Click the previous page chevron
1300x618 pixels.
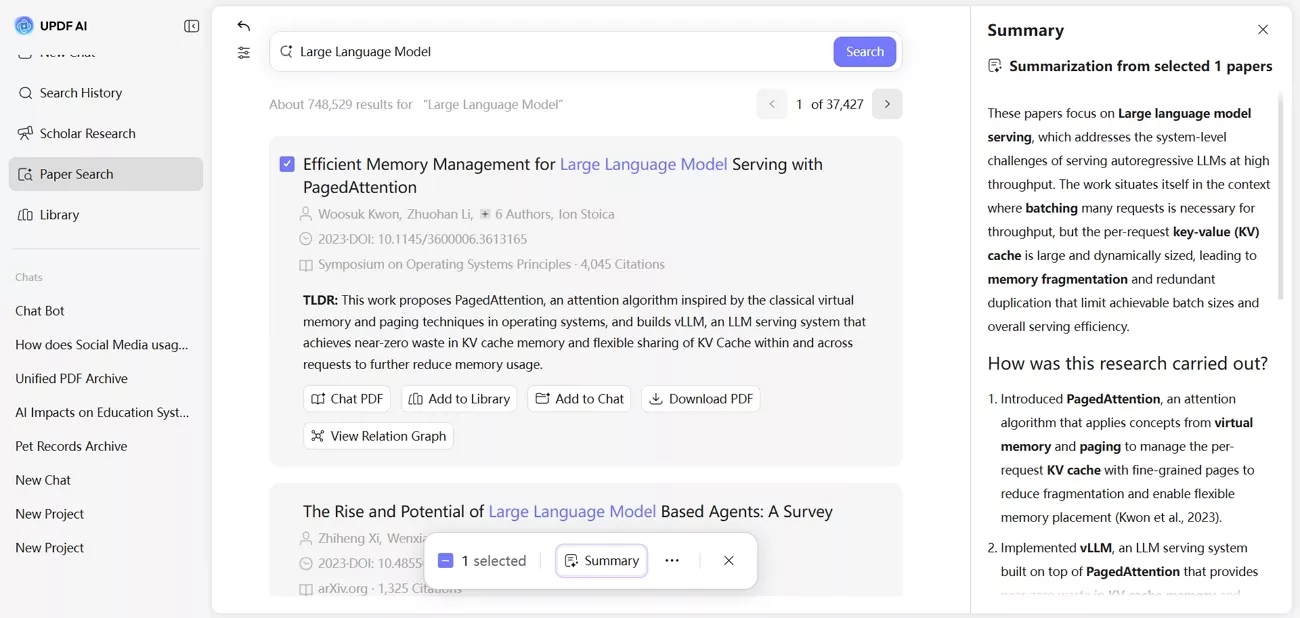point(771,103)
